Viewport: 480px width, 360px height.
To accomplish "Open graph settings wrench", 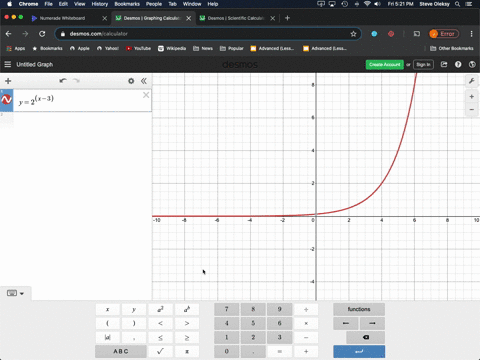I will tap(472, 81).
